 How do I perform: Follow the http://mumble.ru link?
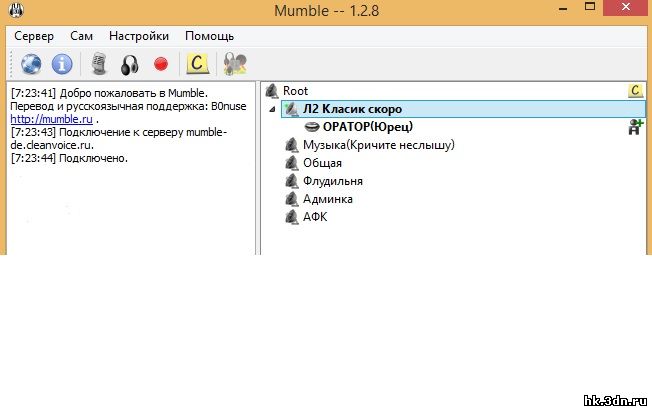52,119
